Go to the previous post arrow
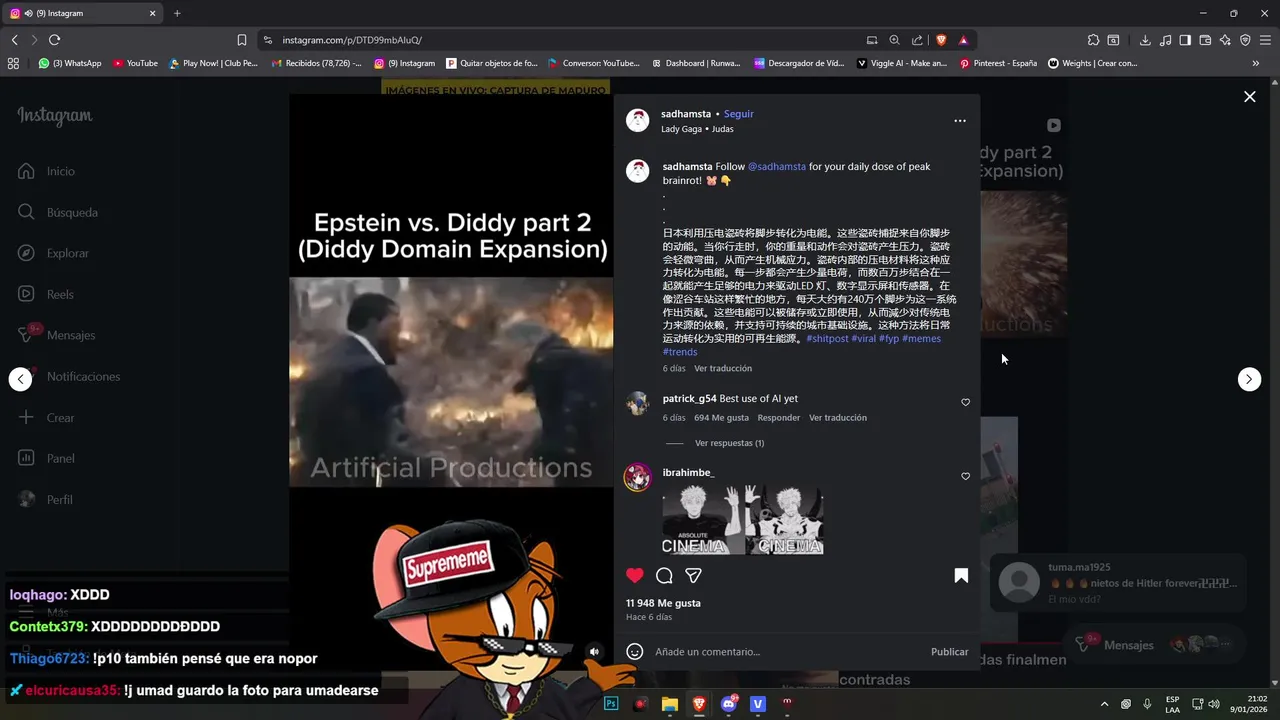The width and height of the screenshot is (1280, 720). (x=20, y=379)
